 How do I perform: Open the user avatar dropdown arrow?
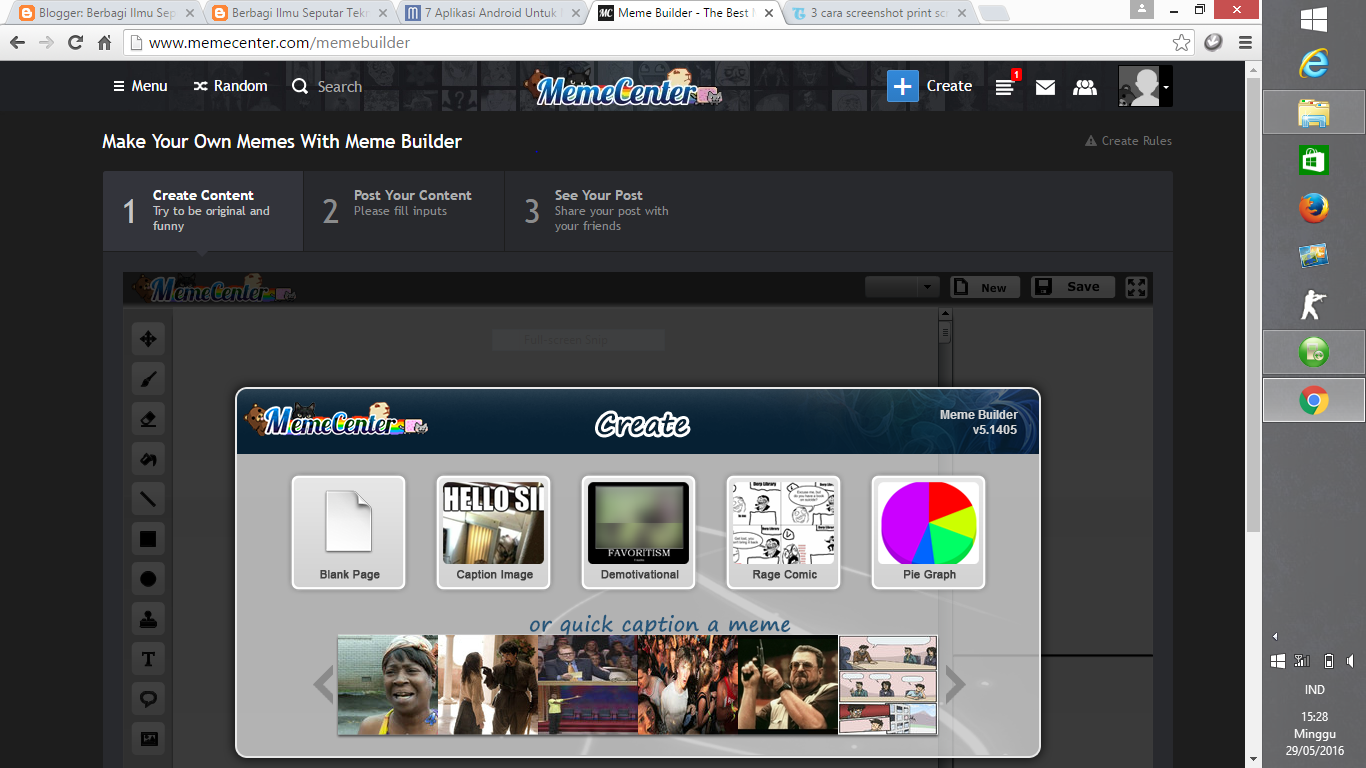pyautogui.click(x=1166, y=87)
